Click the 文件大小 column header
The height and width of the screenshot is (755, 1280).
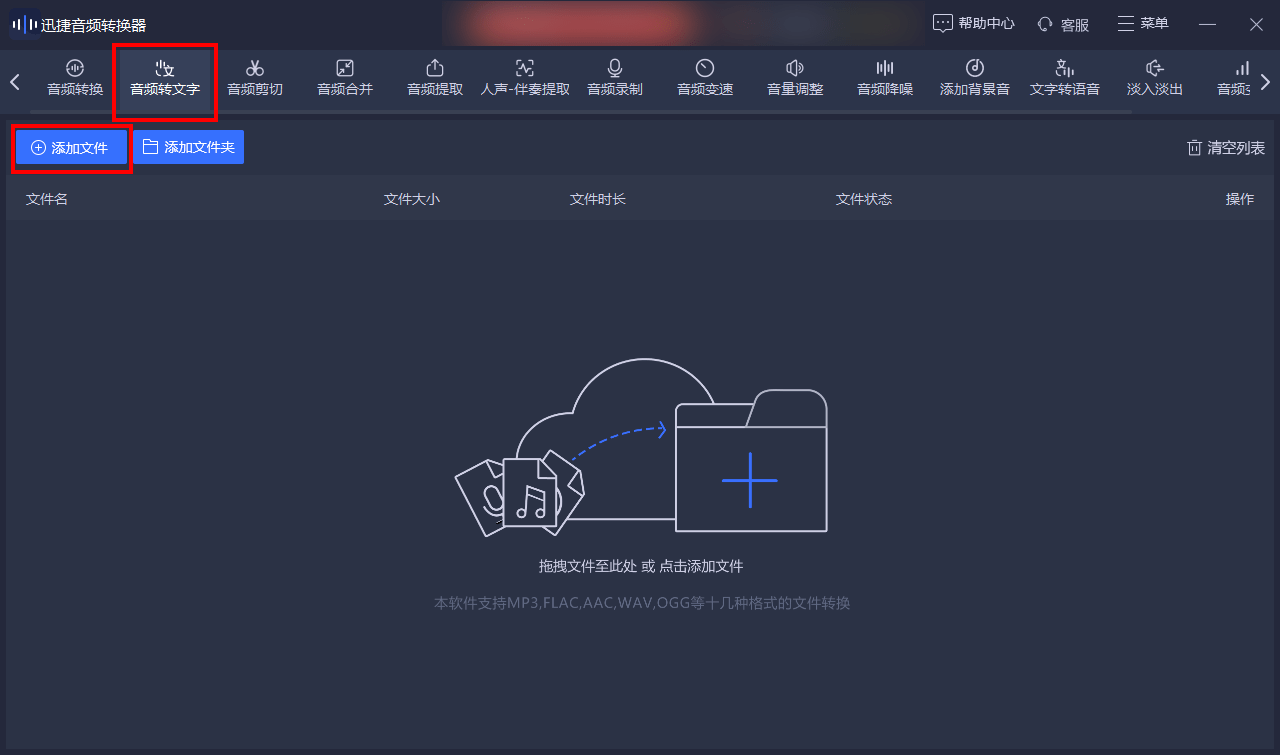pyautogui.click(x=412, y=199)
